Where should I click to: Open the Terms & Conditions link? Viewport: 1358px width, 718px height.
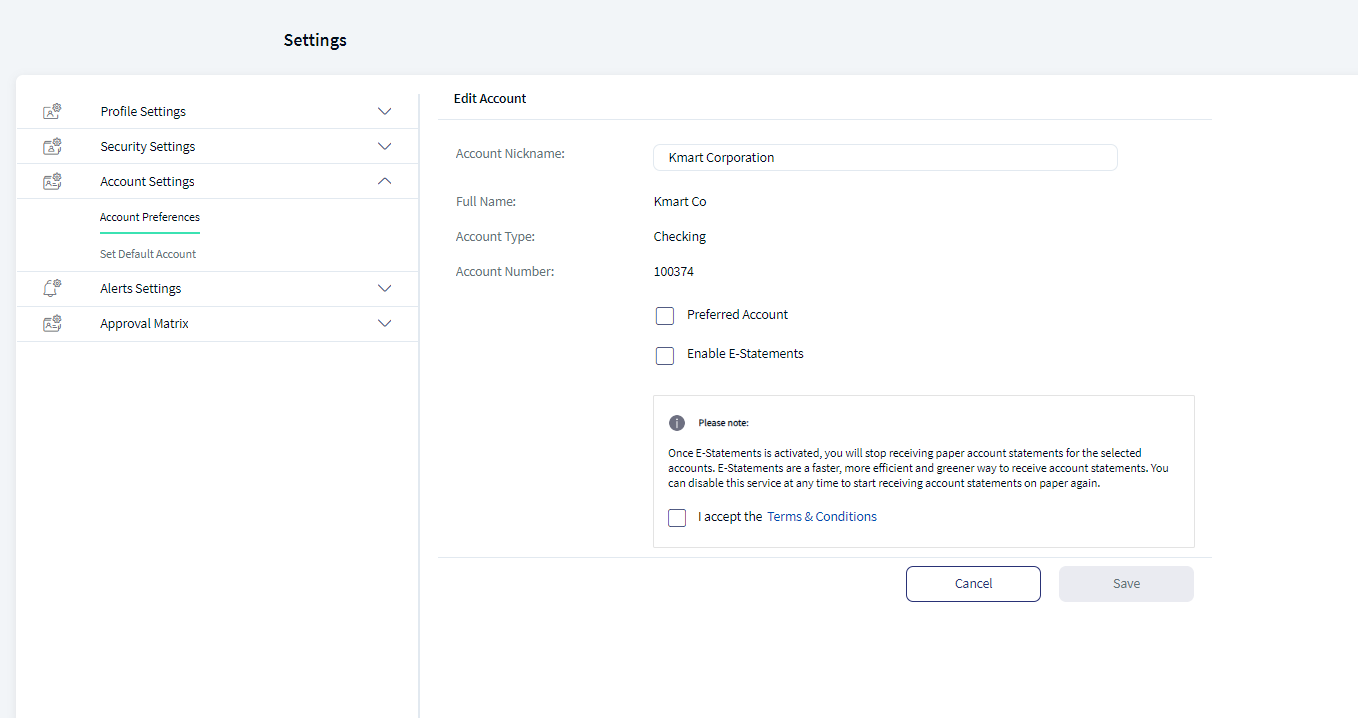(x=822, y=517)
